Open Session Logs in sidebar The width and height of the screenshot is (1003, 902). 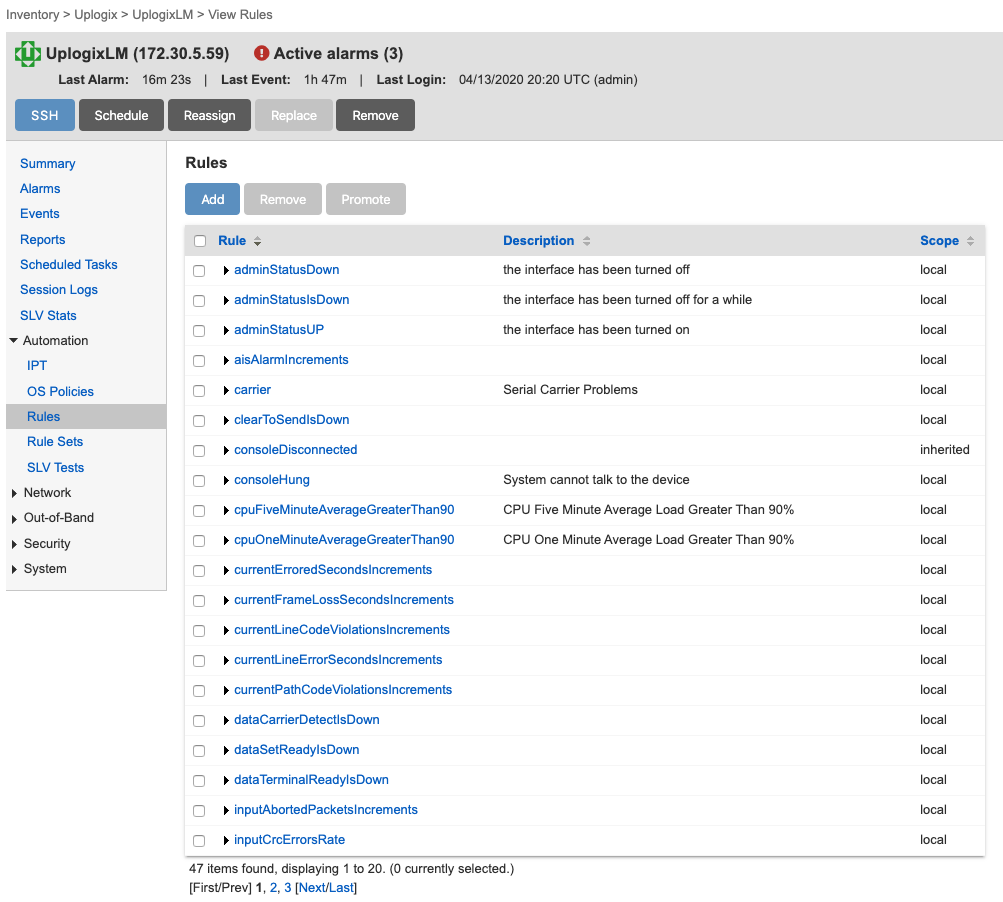click(59, 290)
